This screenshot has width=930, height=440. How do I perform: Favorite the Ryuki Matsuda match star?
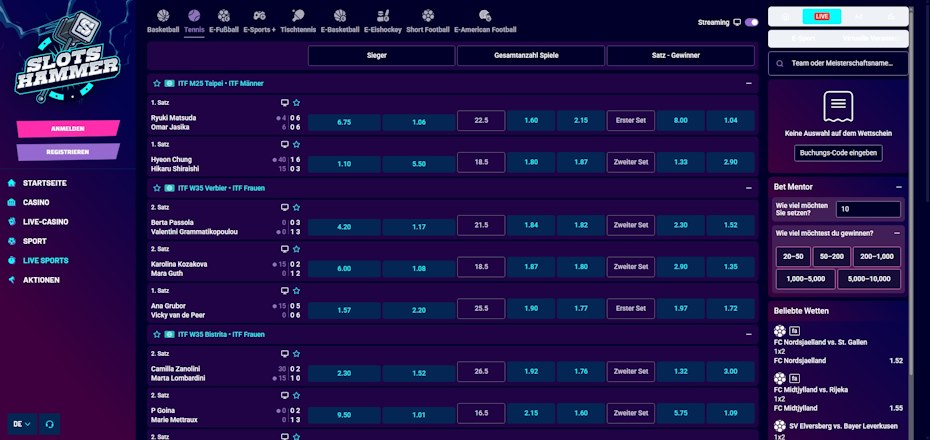tap(297, 103)
